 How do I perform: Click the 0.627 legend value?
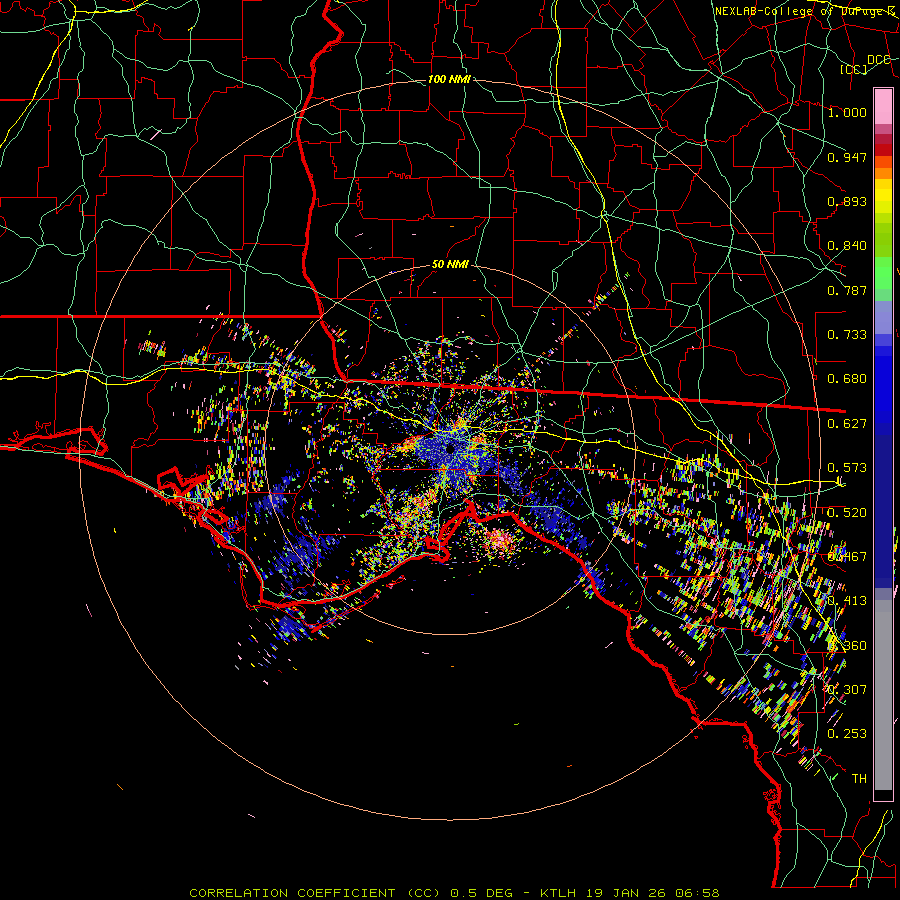tap(847, 424)
